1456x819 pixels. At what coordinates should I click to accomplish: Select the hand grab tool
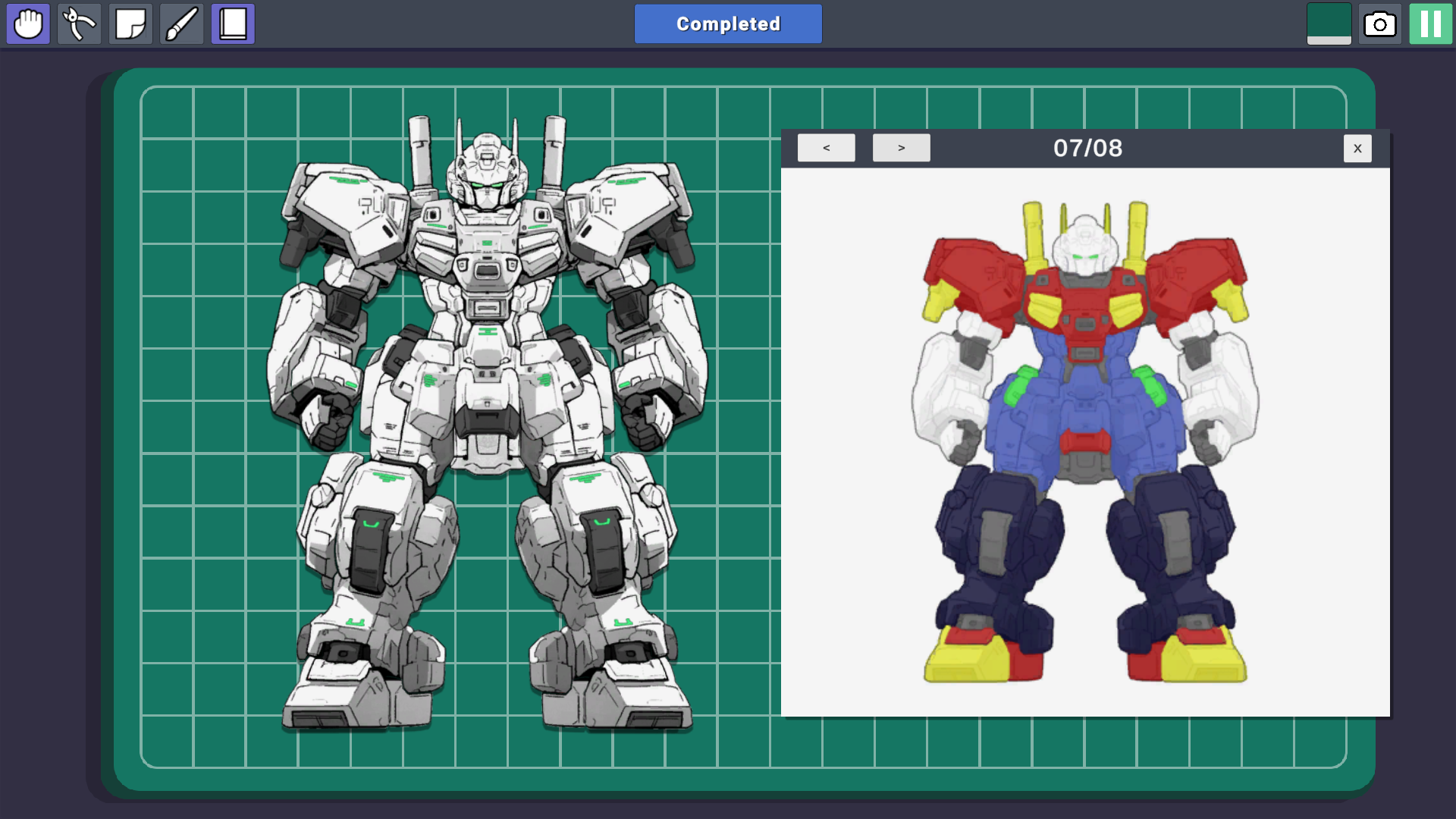[x=28, y=24]
